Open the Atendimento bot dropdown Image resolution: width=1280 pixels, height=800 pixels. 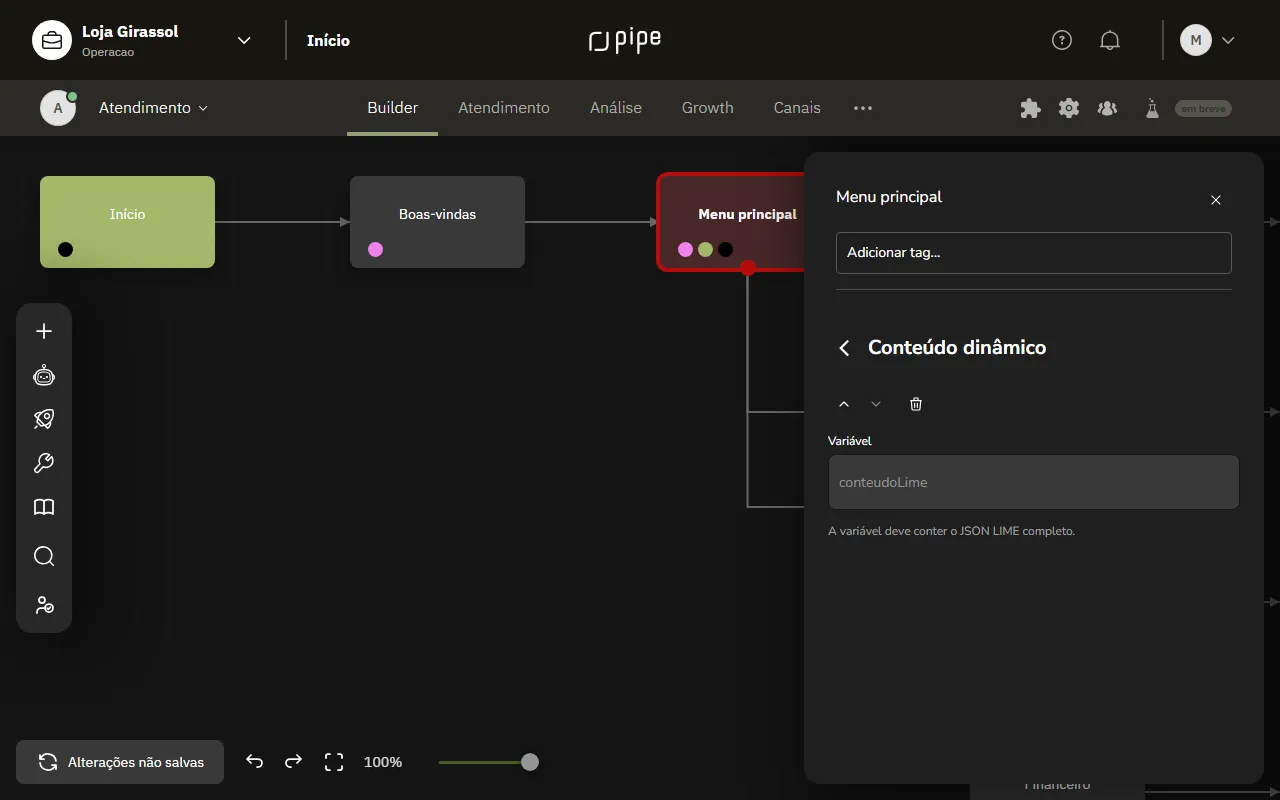pos(153,108)
